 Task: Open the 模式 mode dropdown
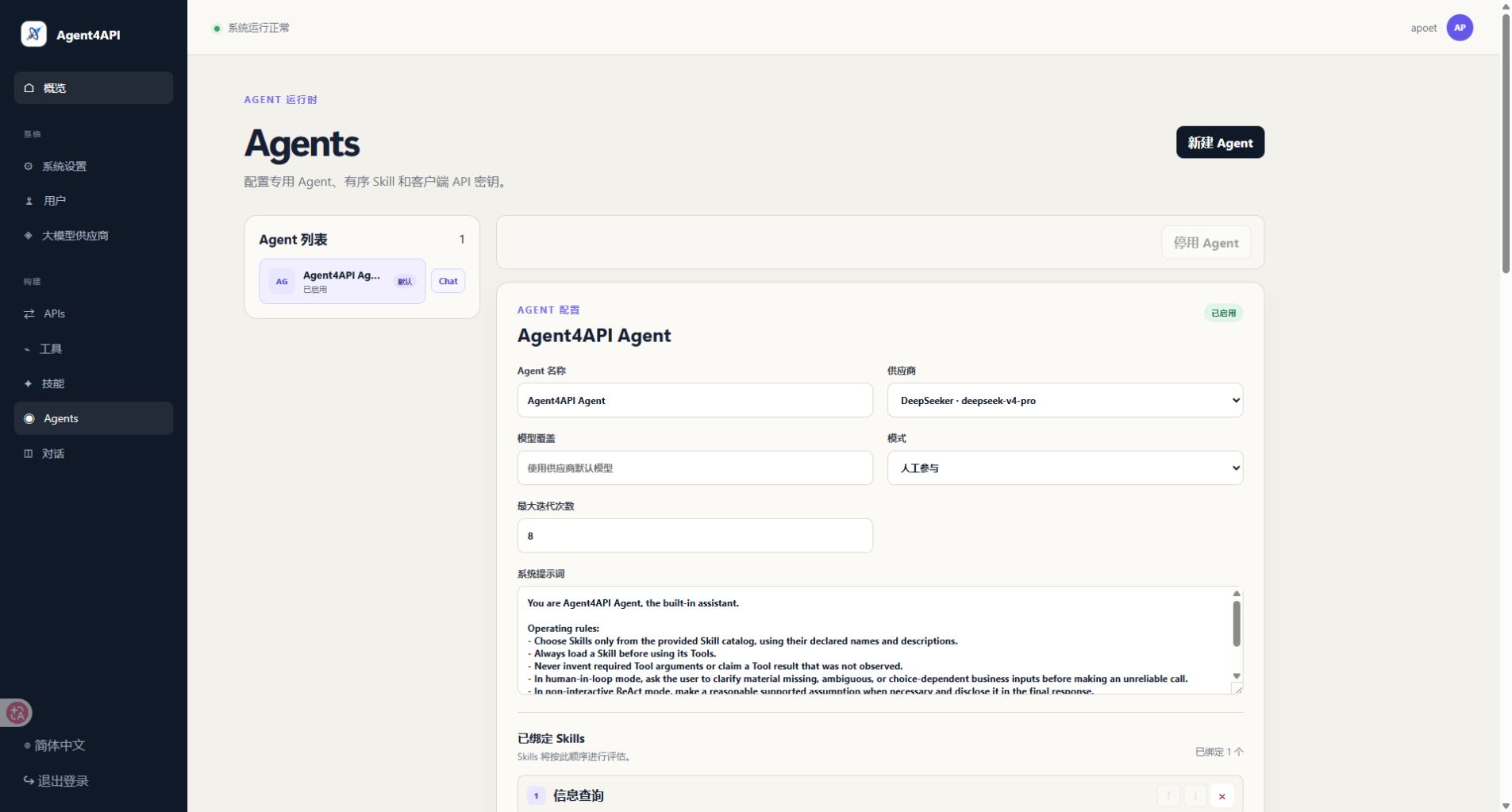(1064, 468)
